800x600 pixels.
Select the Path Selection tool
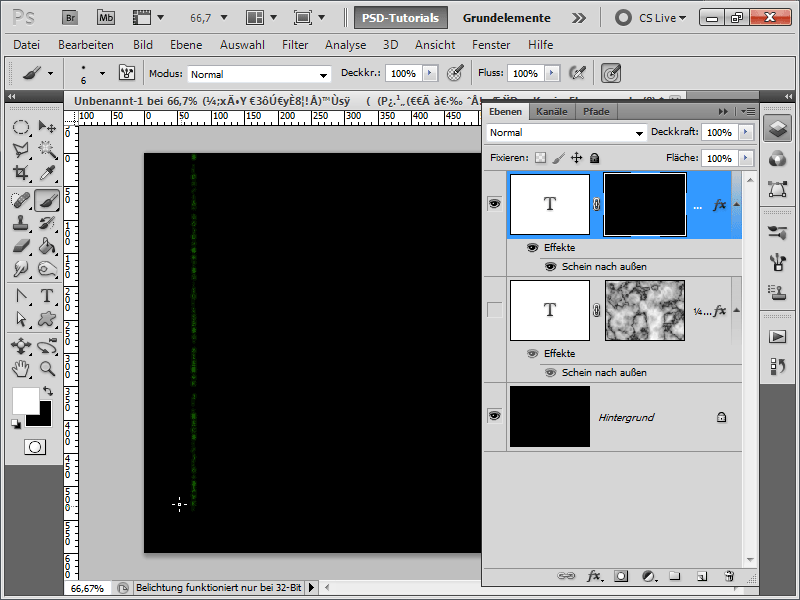pyautogui.click(x=21, y=319)
